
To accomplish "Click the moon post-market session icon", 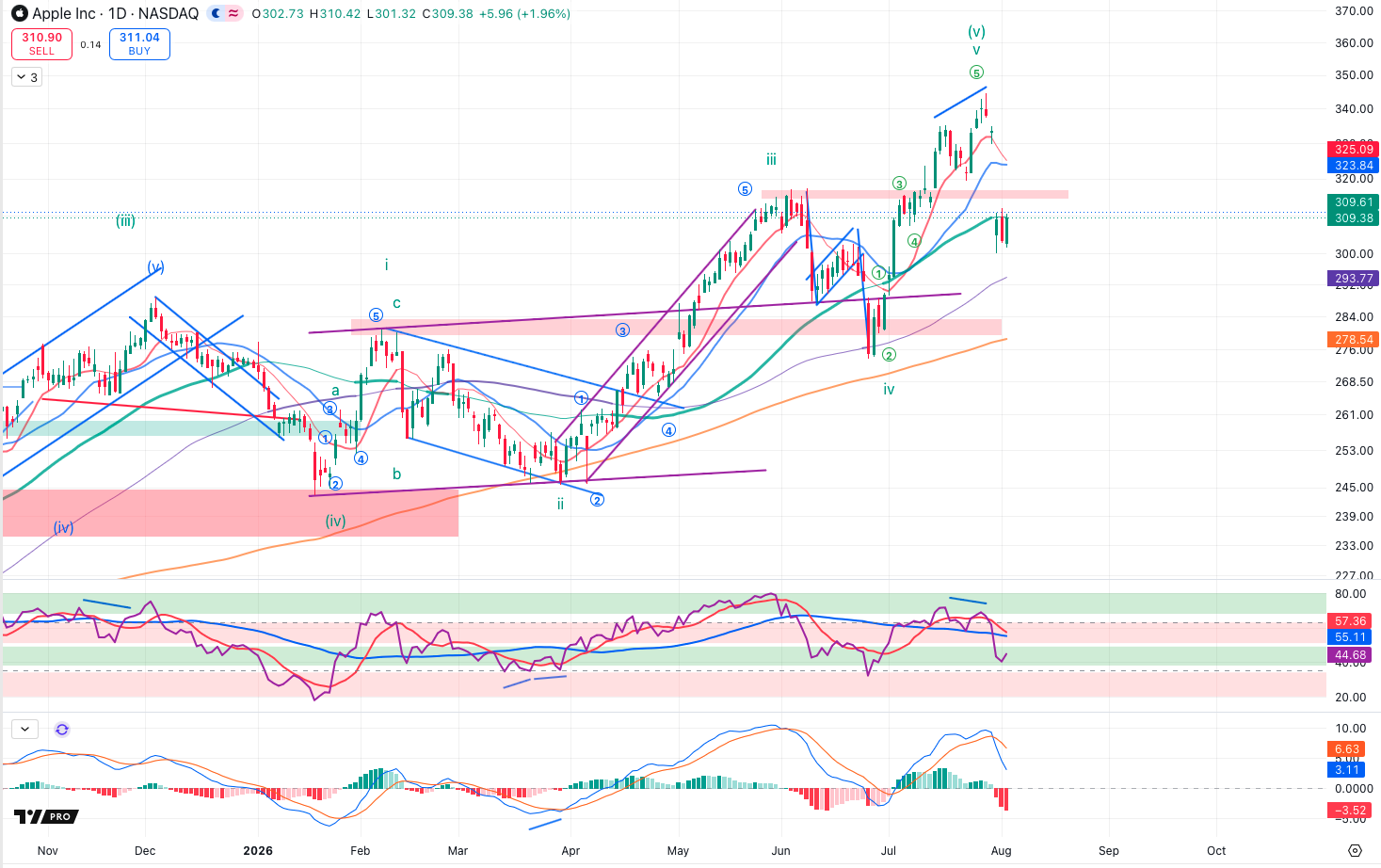I will [217, 13].
